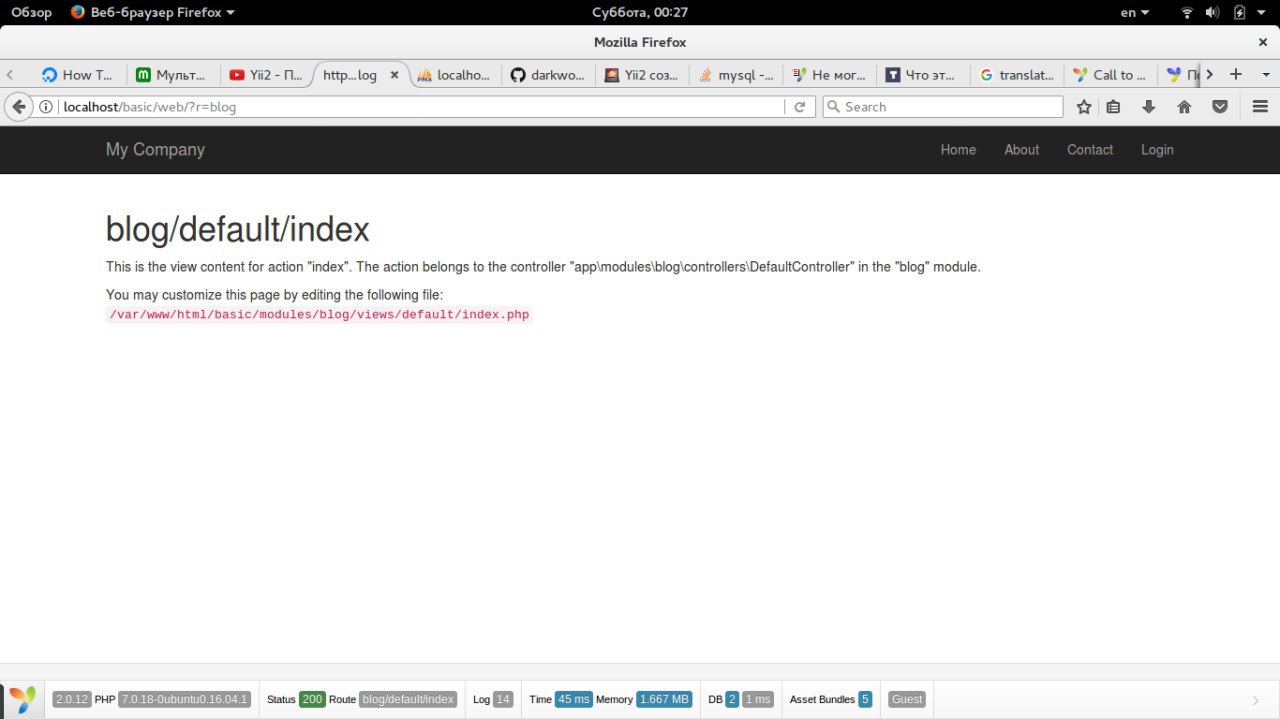Click the Wi-Fi icon in top bar
1280x719 pixels.
1187,12
